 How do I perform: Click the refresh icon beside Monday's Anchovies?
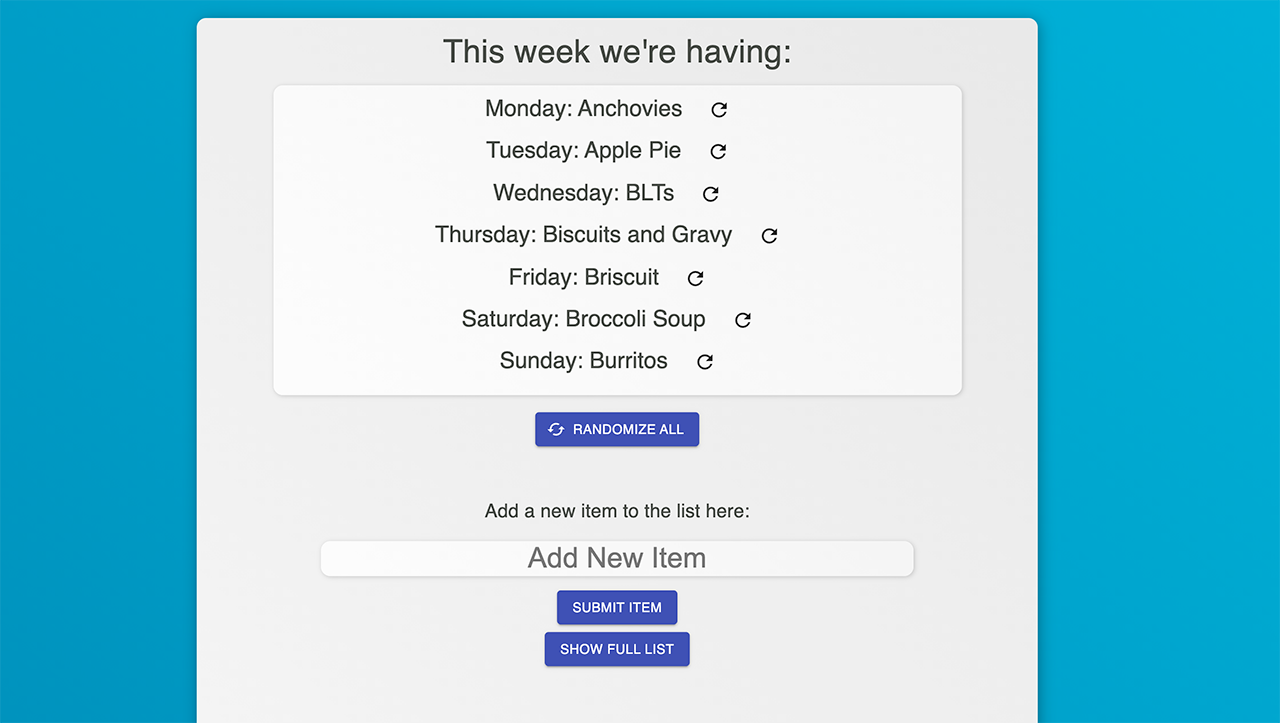[719, 110]
